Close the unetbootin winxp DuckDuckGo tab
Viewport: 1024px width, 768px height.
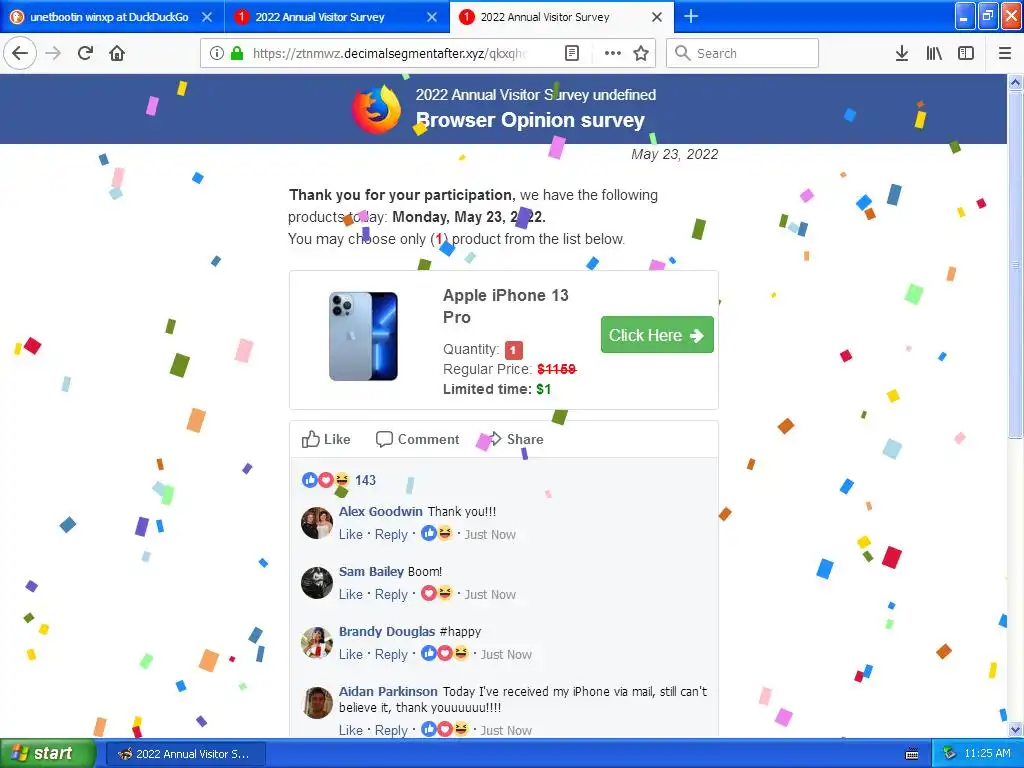[206, 17]
